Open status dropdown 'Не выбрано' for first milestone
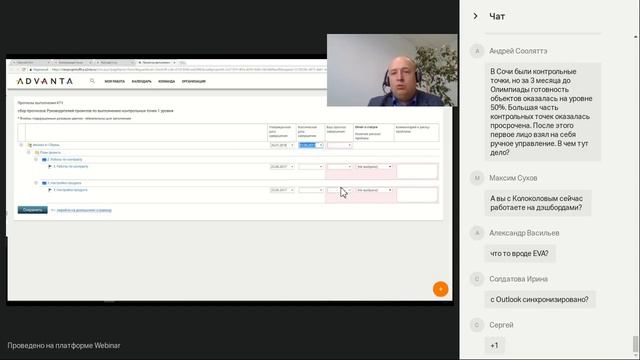This screenshot has height=360, width=640. [x=374, y=167]
